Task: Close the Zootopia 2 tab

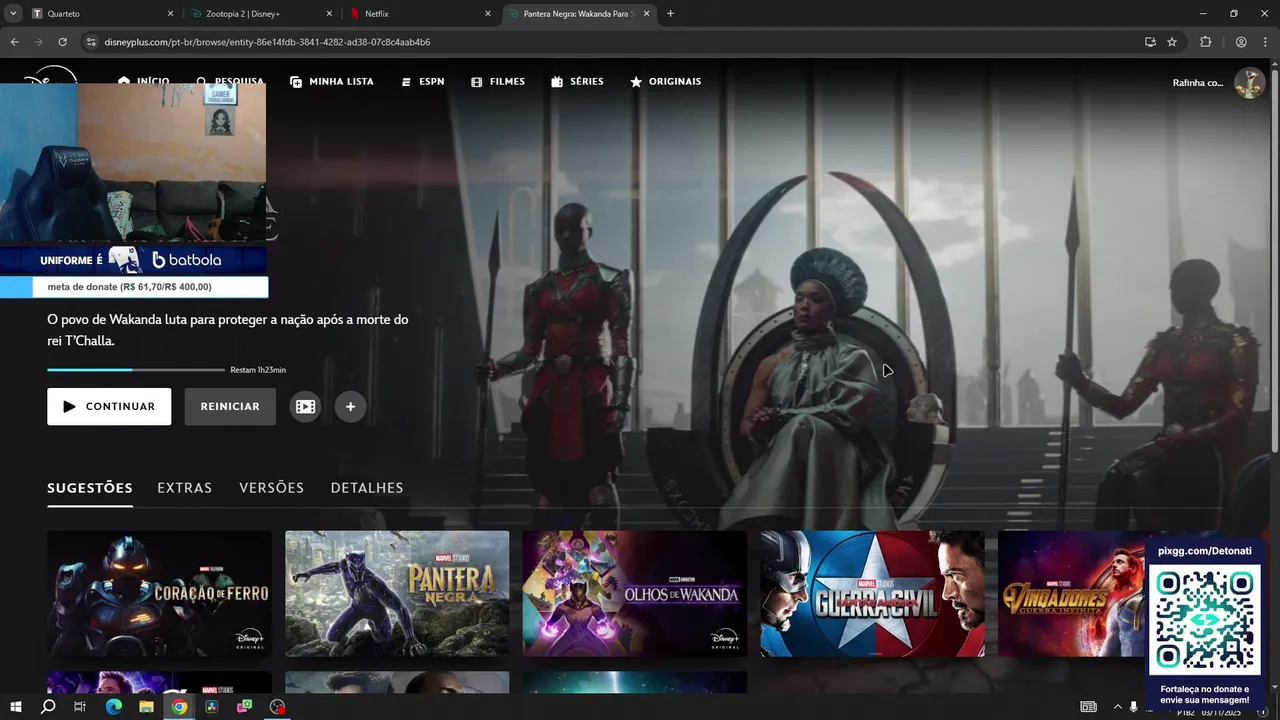Action: coord(329,14)
